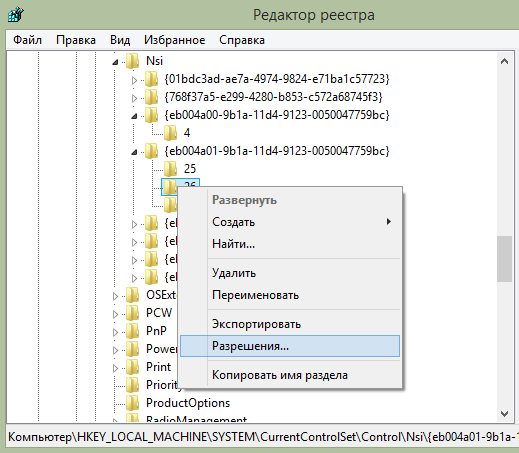The height and width of the screenshot is (453, 519).
Task: Select the ProductOptions key label
Action: [188, 403]
